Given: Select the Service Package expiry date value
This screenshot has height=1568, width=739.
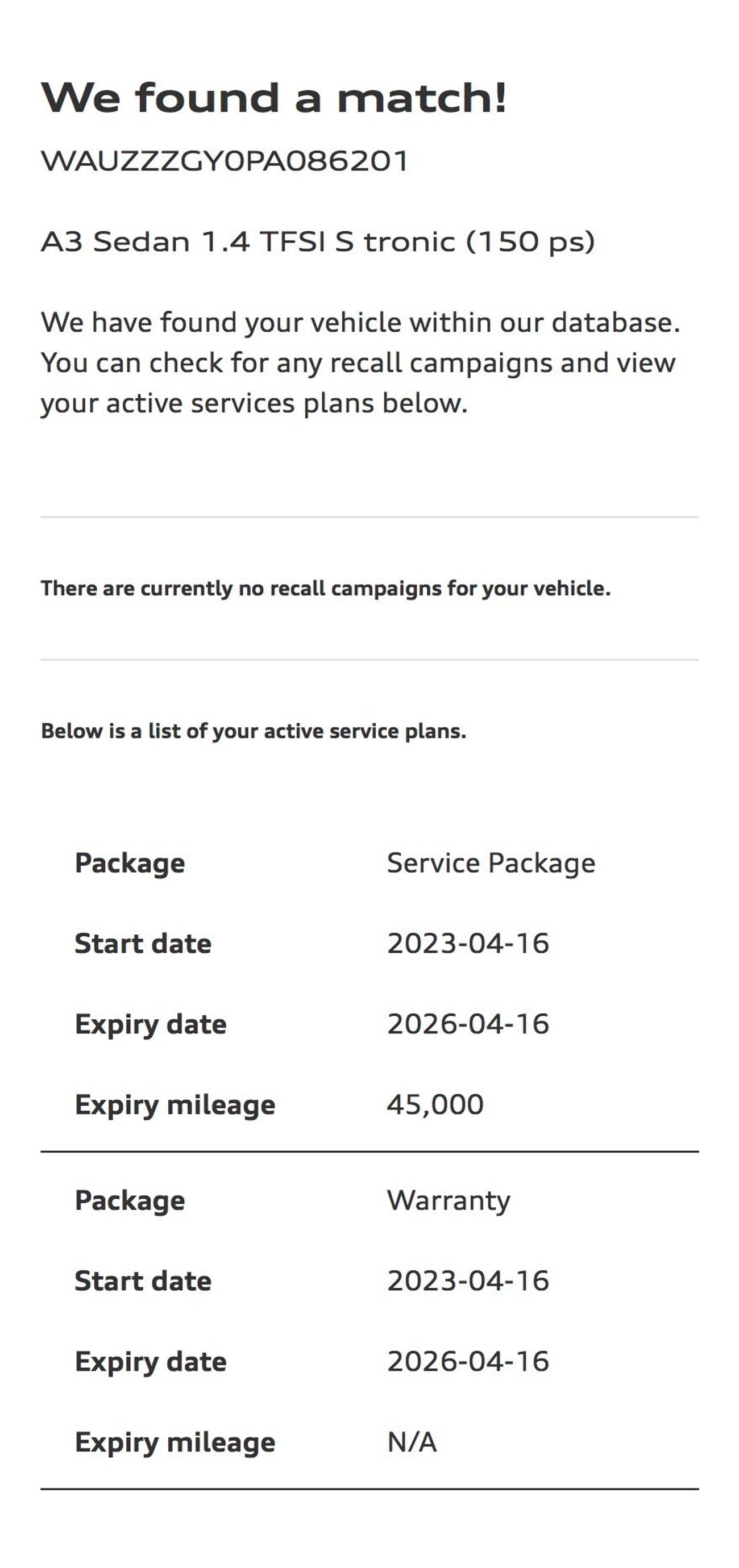Looking at the screenshot, I should (468, 1024).
